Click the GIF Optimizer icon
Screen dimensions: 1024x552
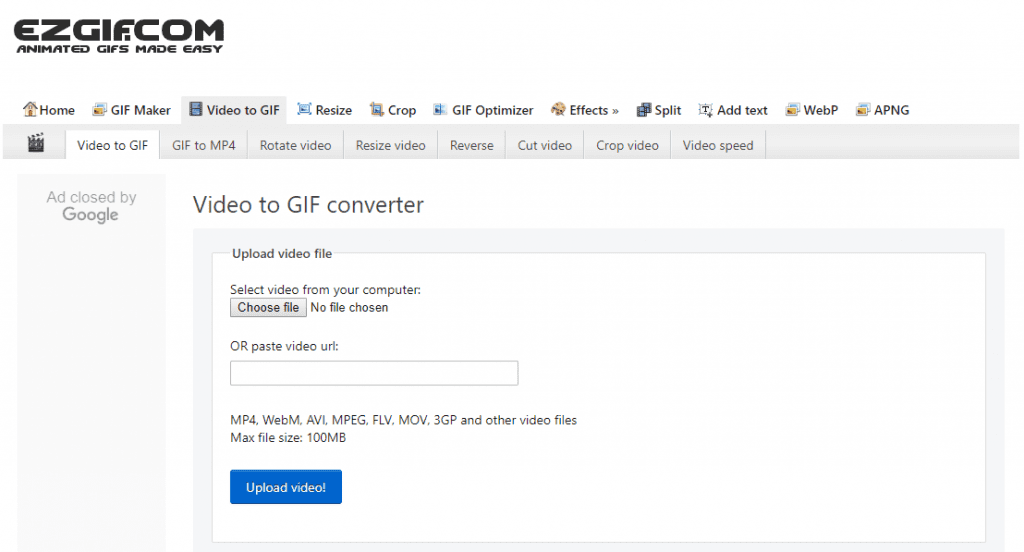click(x=440, y=110)
